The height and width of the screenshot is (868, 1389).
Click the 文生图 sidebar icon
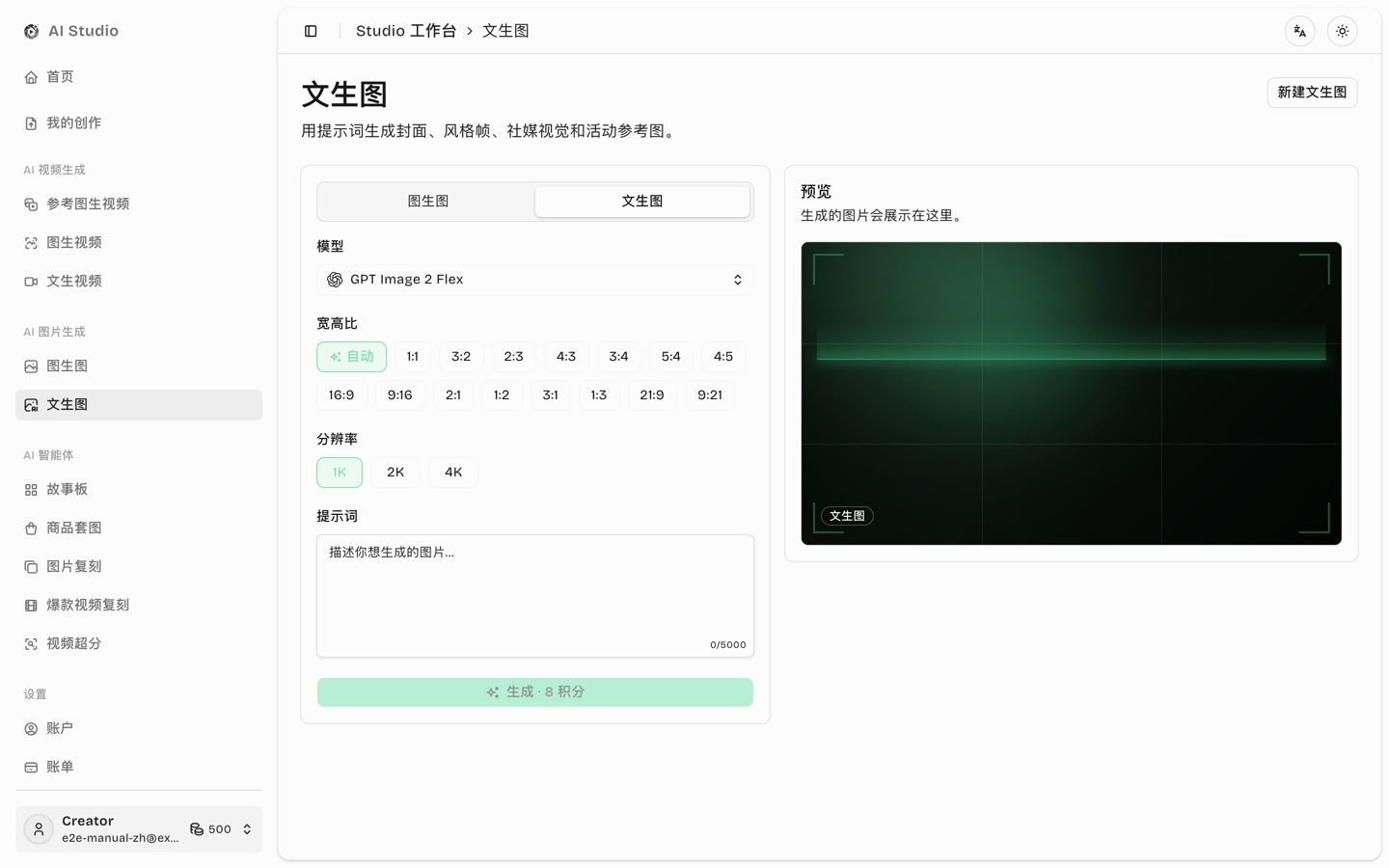click(x=31, y=405)
